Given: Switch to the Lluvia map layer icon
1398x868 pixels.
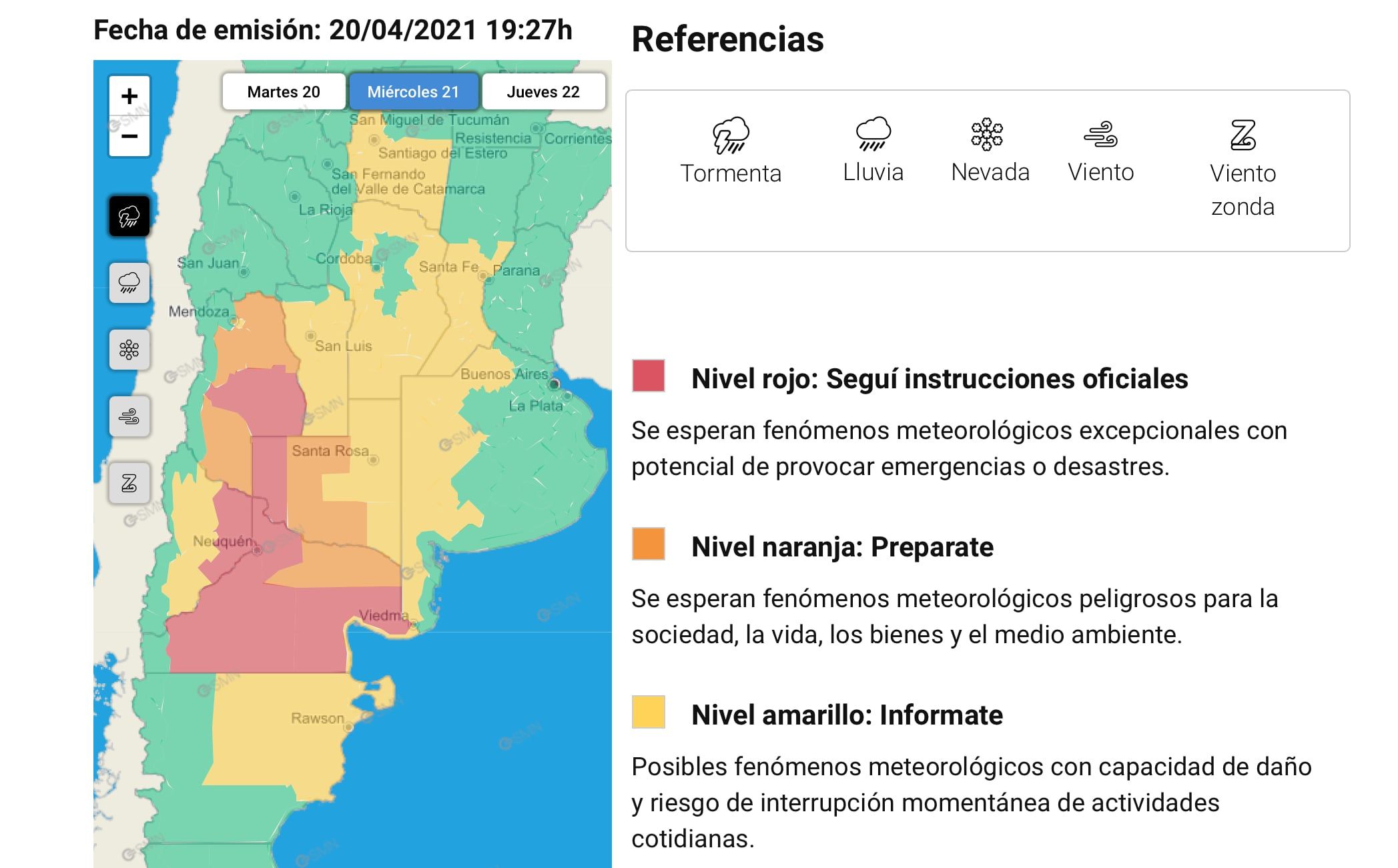Looking at the screenshot, I should pyautogui.click(x=129, y=283).
